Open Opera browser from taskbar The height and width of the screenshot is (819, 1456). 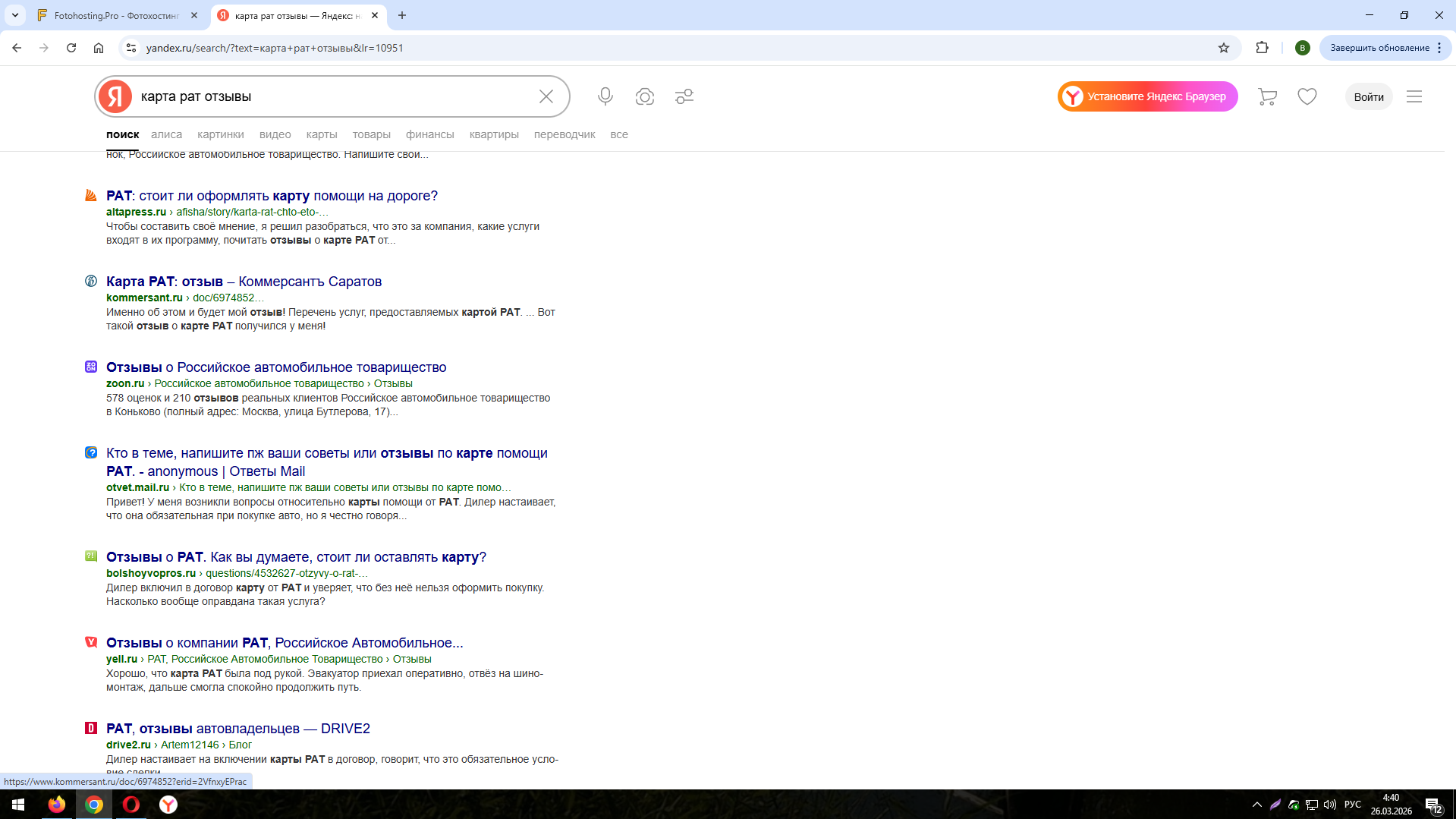tap(131, 805)
